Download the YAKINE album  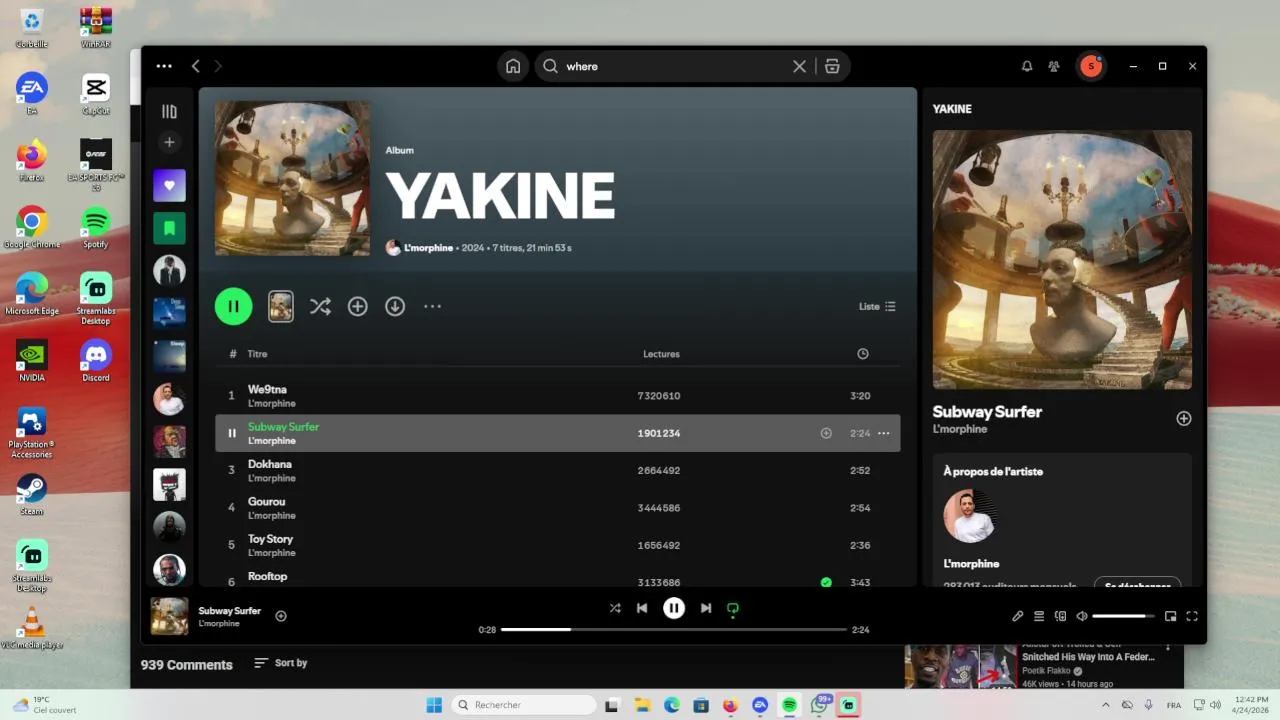tap(395, 306)
